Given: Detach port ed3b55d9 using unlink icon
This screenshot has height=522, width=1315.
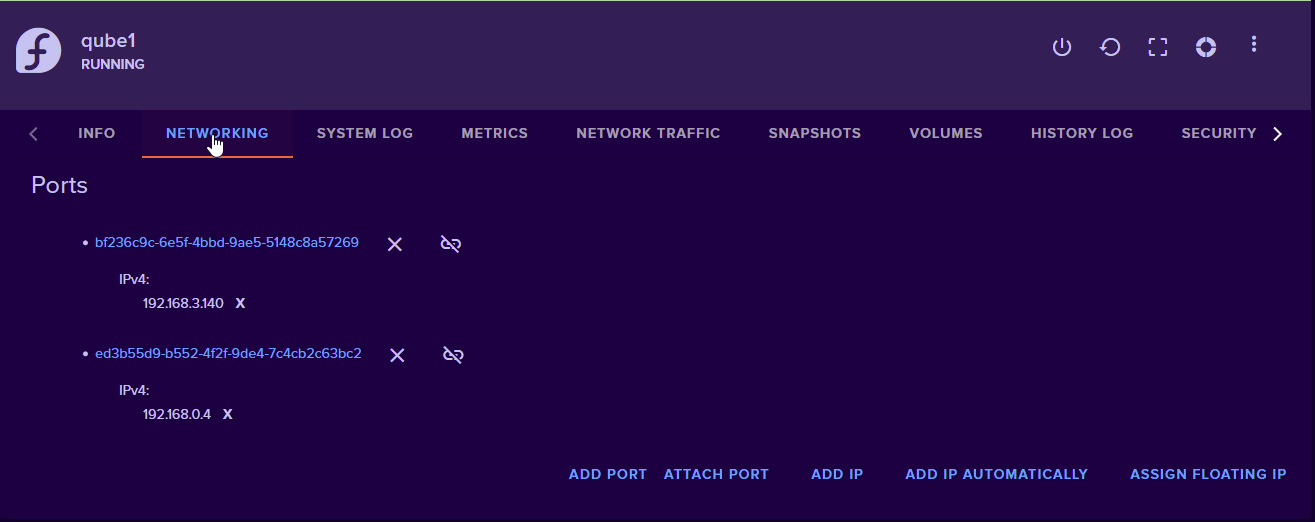Looking at the screenshot, I should tap(453, 355).
